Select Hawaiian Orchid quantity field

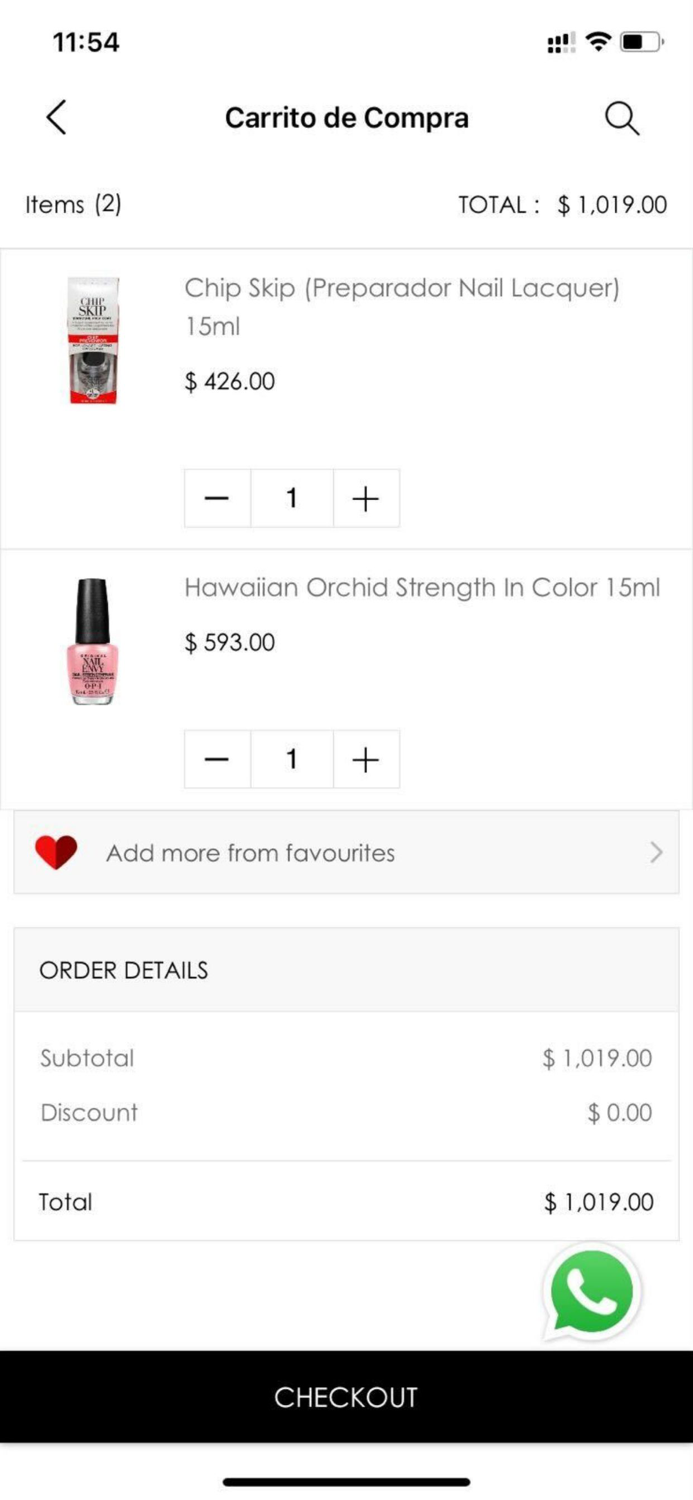pos(291,760)
